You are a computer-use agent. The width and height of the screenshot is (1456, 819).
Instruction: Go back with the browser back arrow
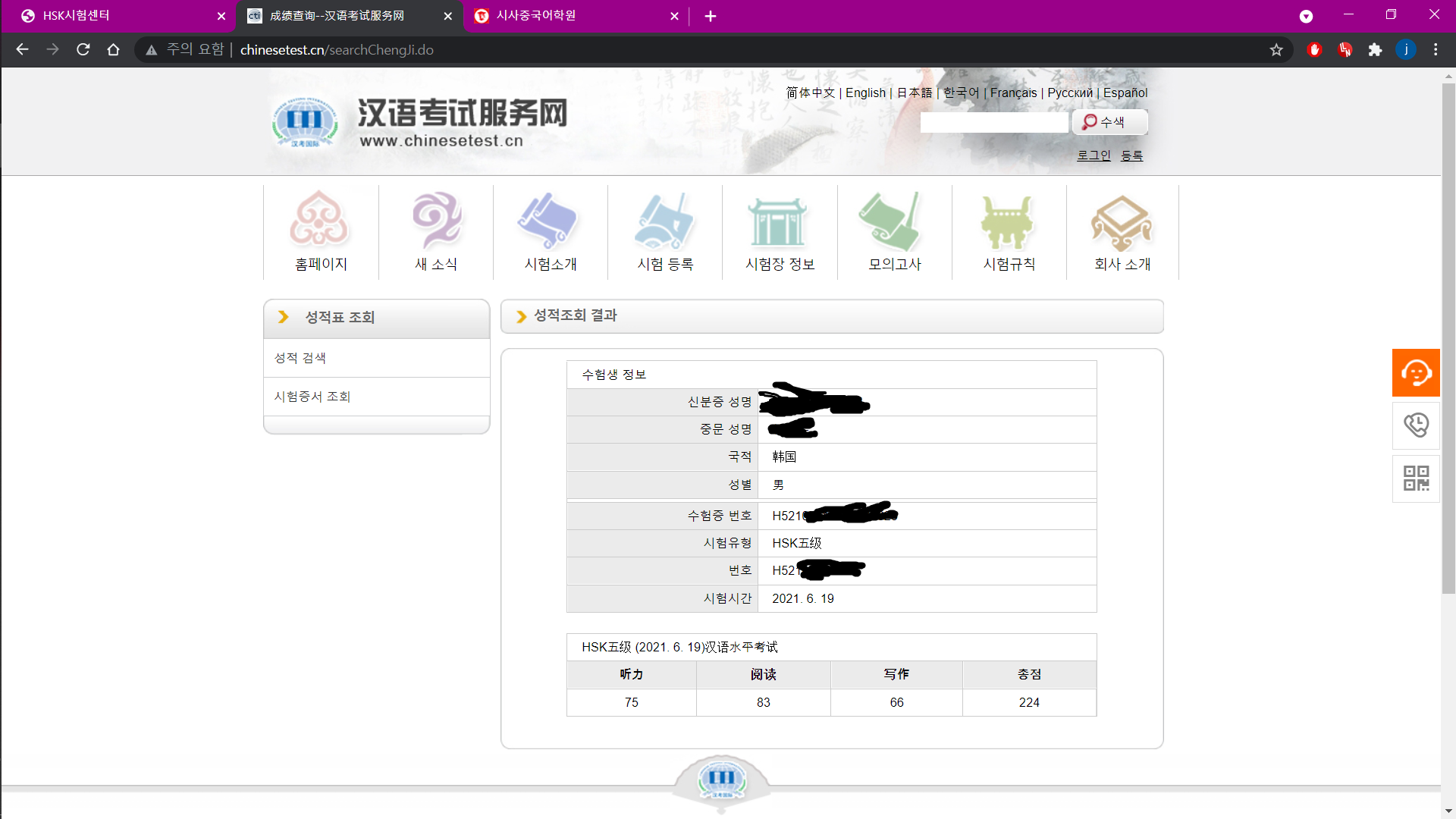(x=23, y=50)
